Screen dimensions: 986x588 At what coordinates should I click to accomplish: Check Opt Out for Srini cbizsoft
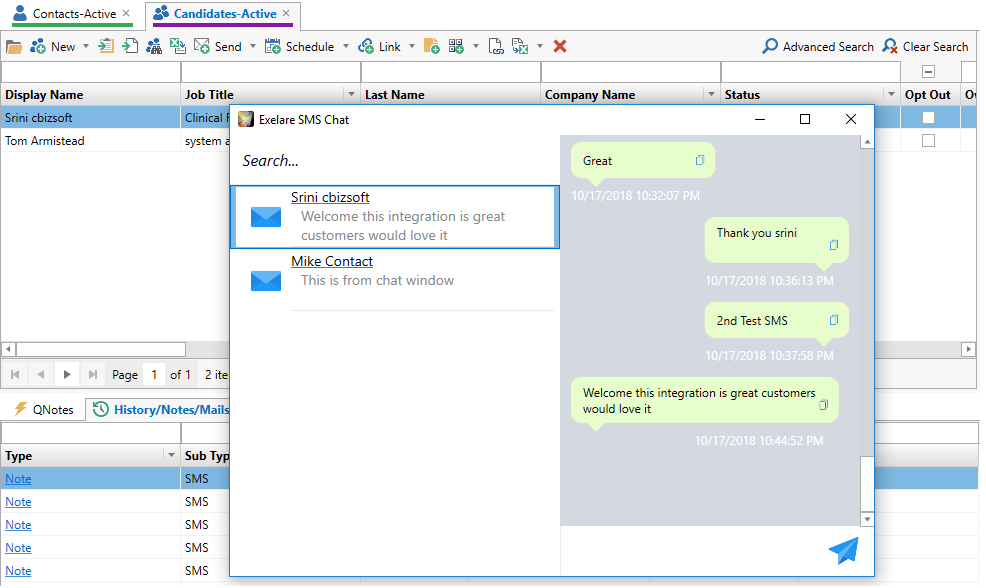coord(928,118)
